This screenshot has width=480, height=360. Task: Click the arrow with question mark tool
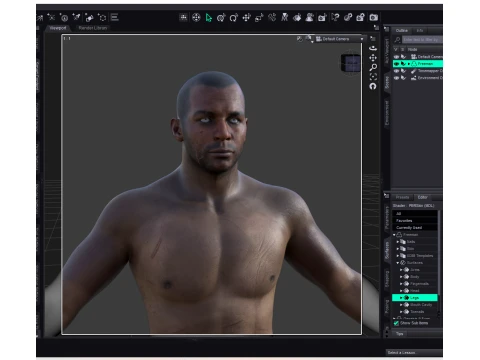click(x=335, y=18)
